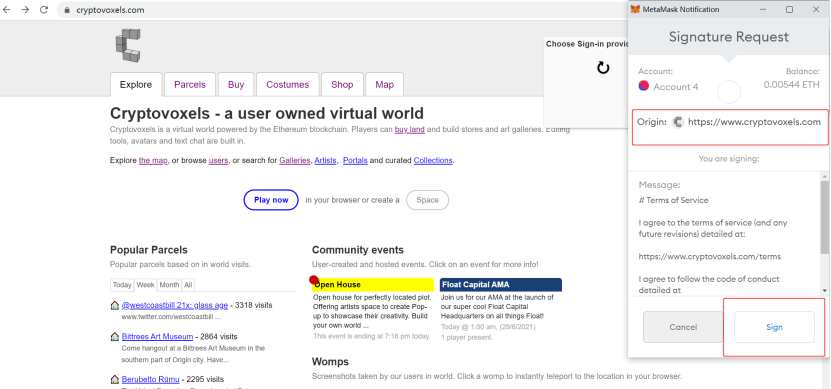Click the Signature Request title
Screen dimensions: 831x389
pyautogui.click(x=729, y=37)
